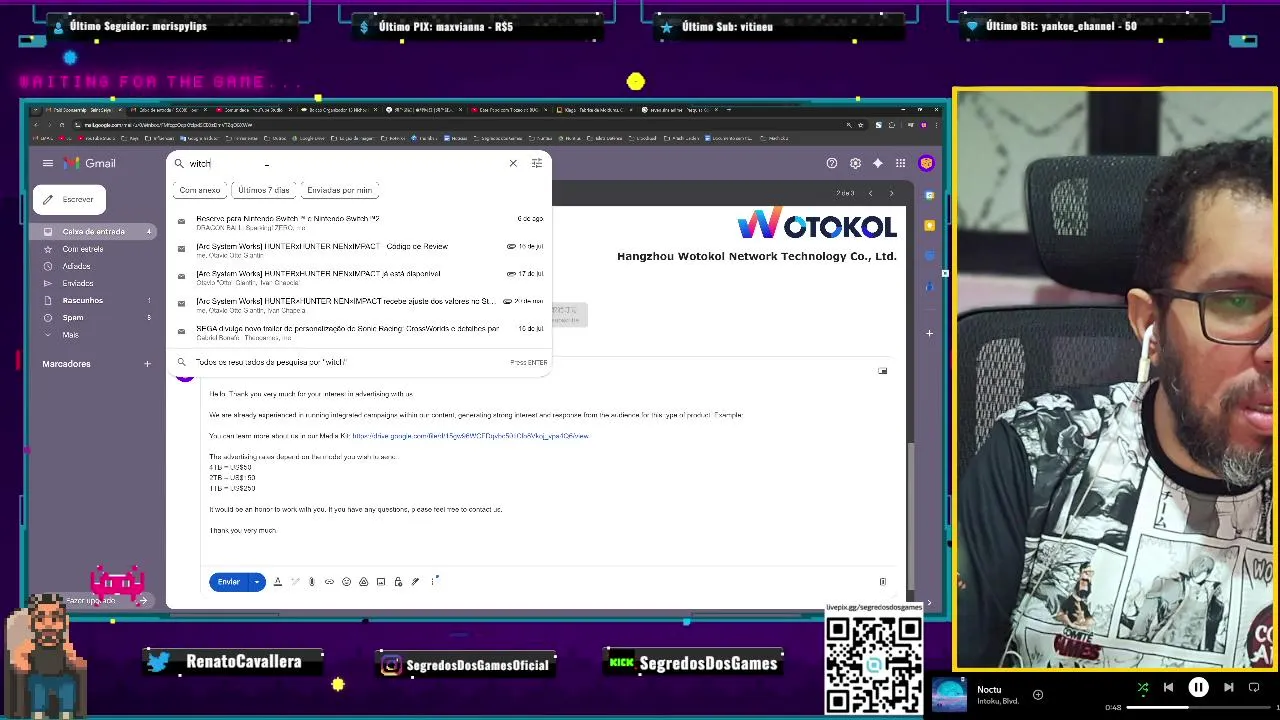This screenshot has width=1280, height=720.
Task: Add new label next to Marcadores
Action: point(147,364)
